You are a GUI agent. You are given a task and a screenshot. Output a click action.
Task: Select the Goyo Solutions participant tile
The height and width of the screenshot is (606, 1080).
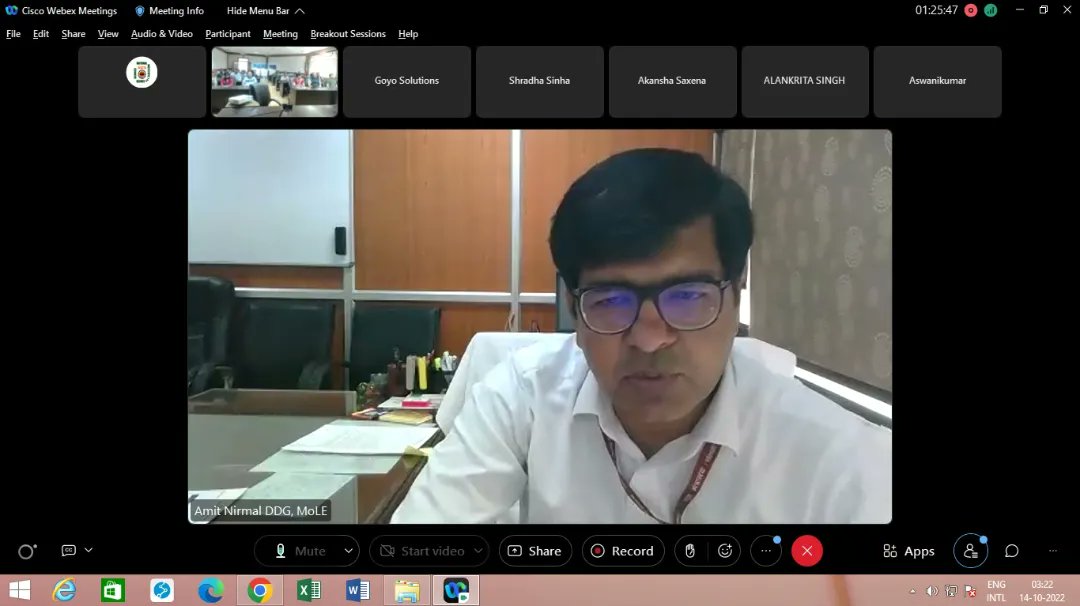pos(407,81)
